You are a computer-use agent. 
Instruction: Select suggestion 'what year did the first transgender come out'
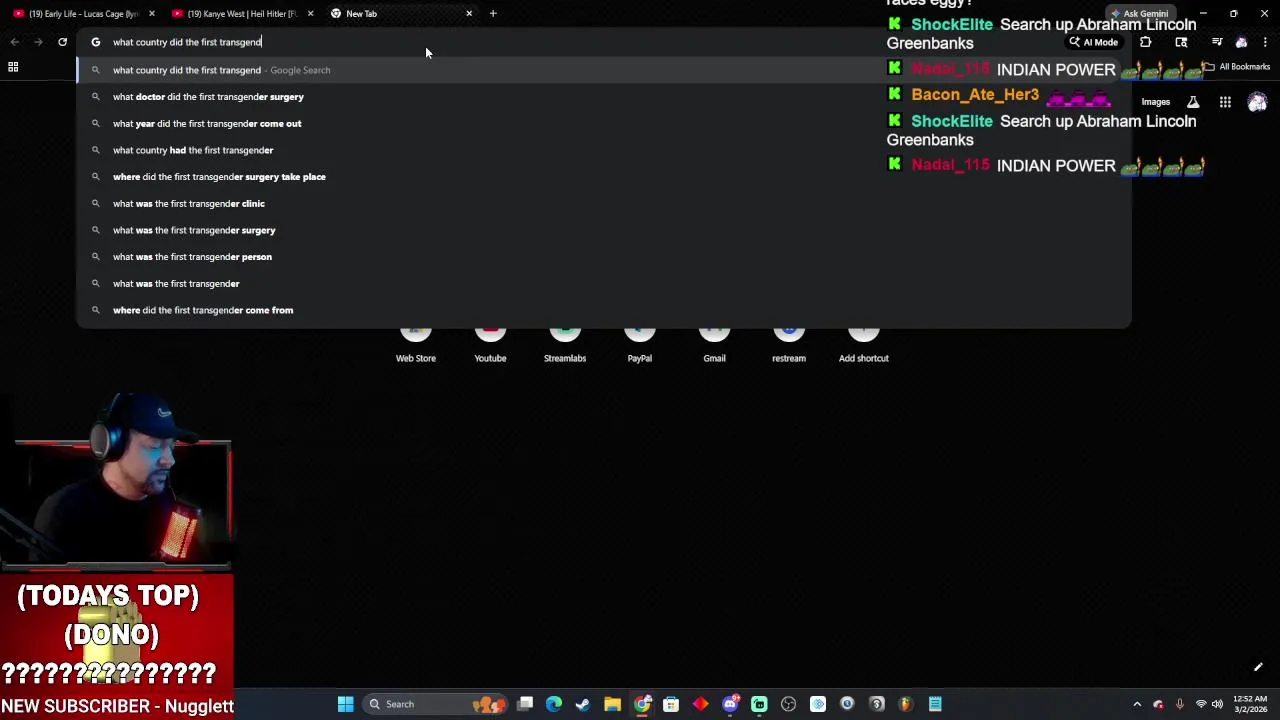tap(604, 123)
